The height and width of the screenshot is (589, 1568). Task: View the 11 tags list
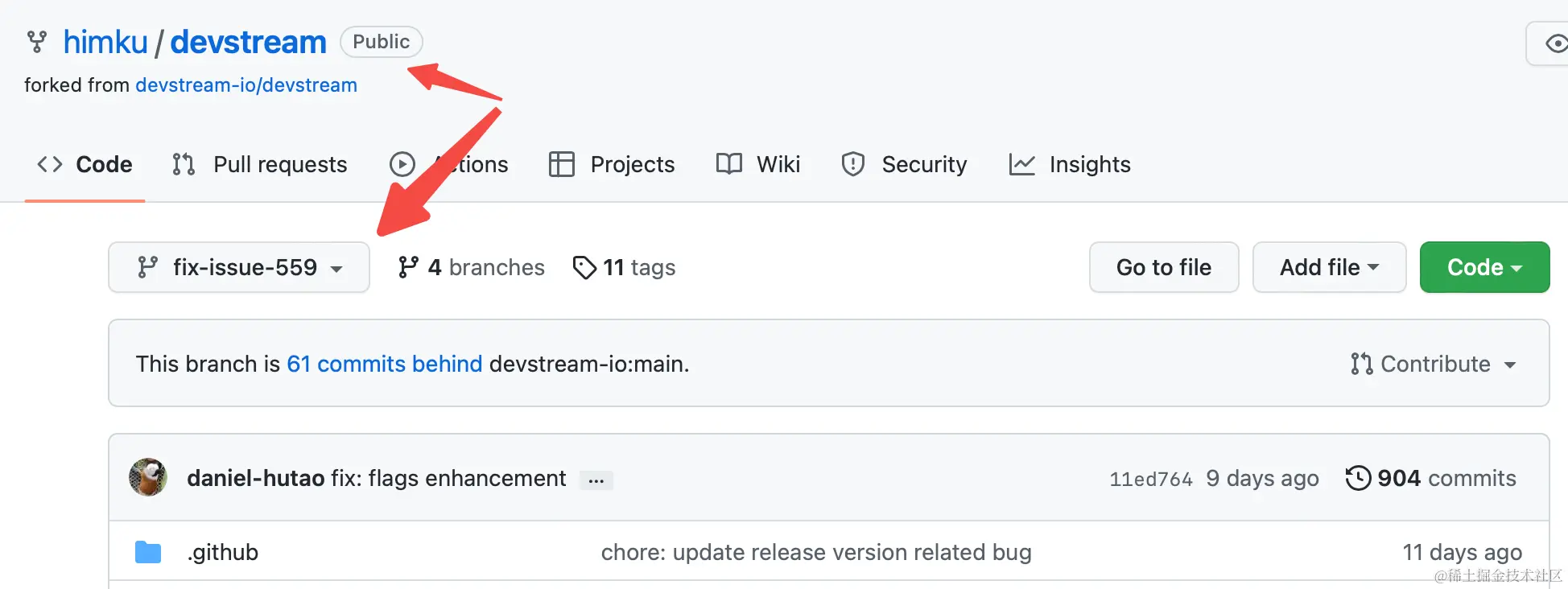click(624, 267)
